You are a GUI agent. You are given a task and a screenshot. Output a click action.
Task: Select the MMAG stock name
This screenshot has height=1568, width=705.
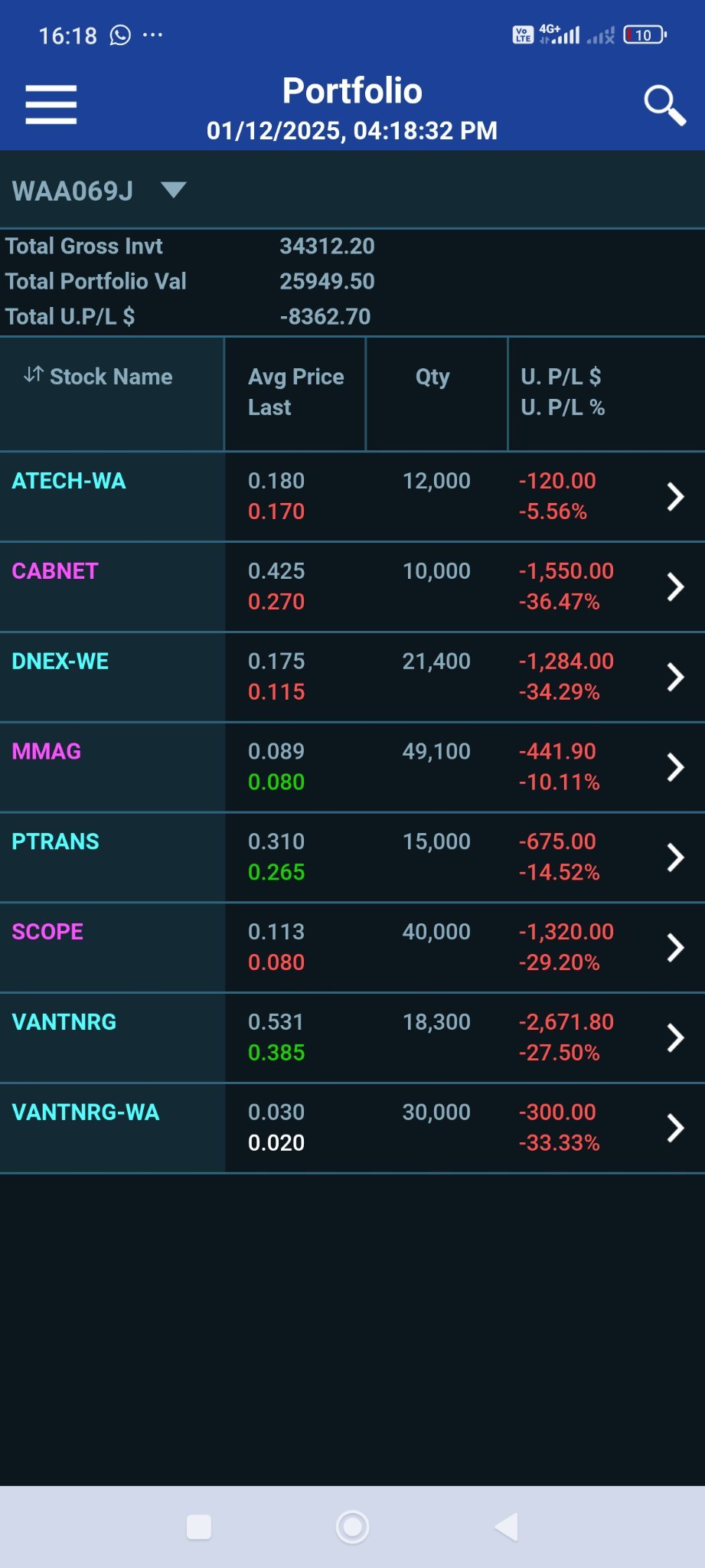pyautogui.click(x=47, y=751)
